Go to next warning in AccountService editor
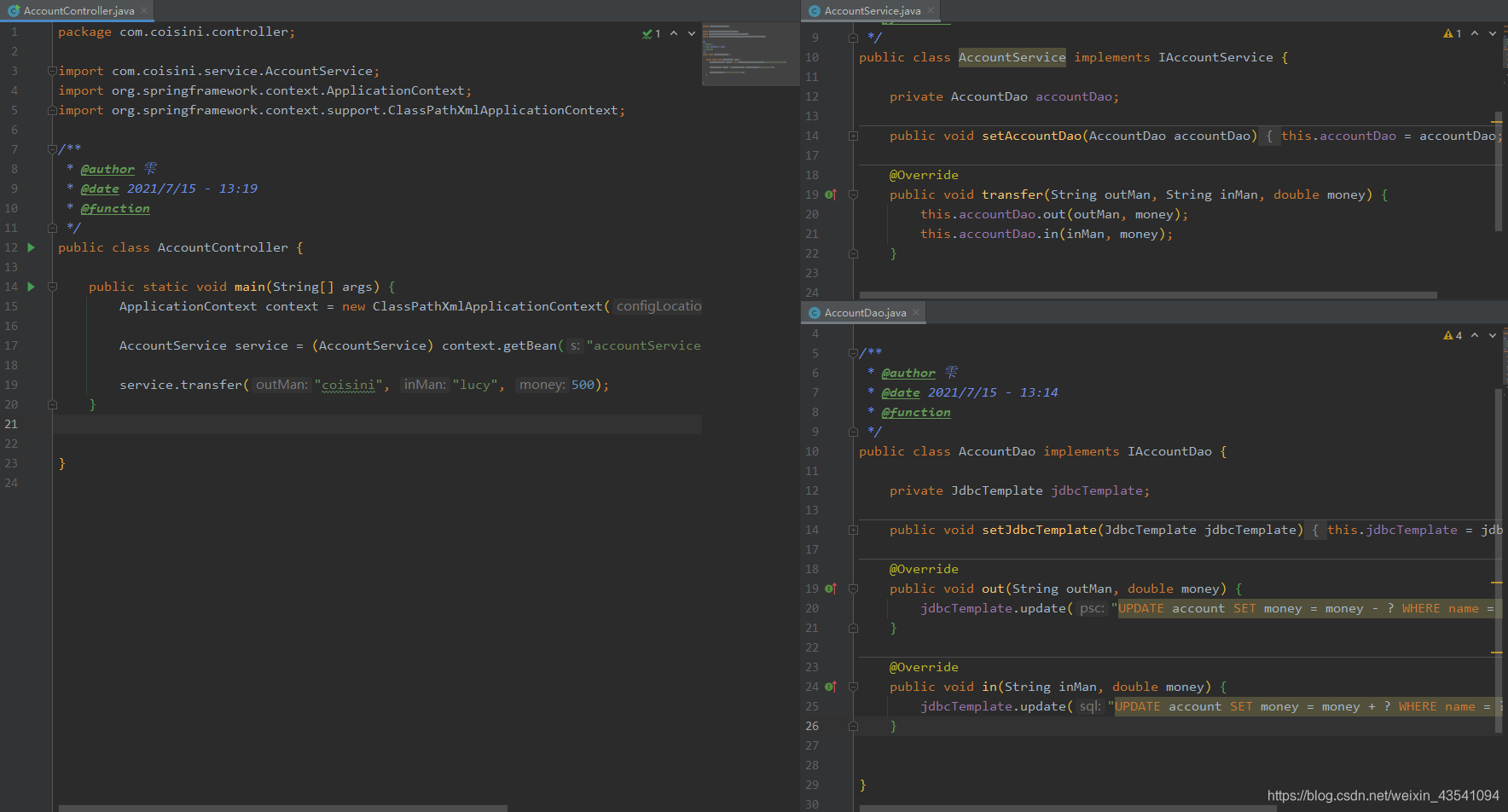The height and width of the screenshot is (812, 1508). 1493,33
